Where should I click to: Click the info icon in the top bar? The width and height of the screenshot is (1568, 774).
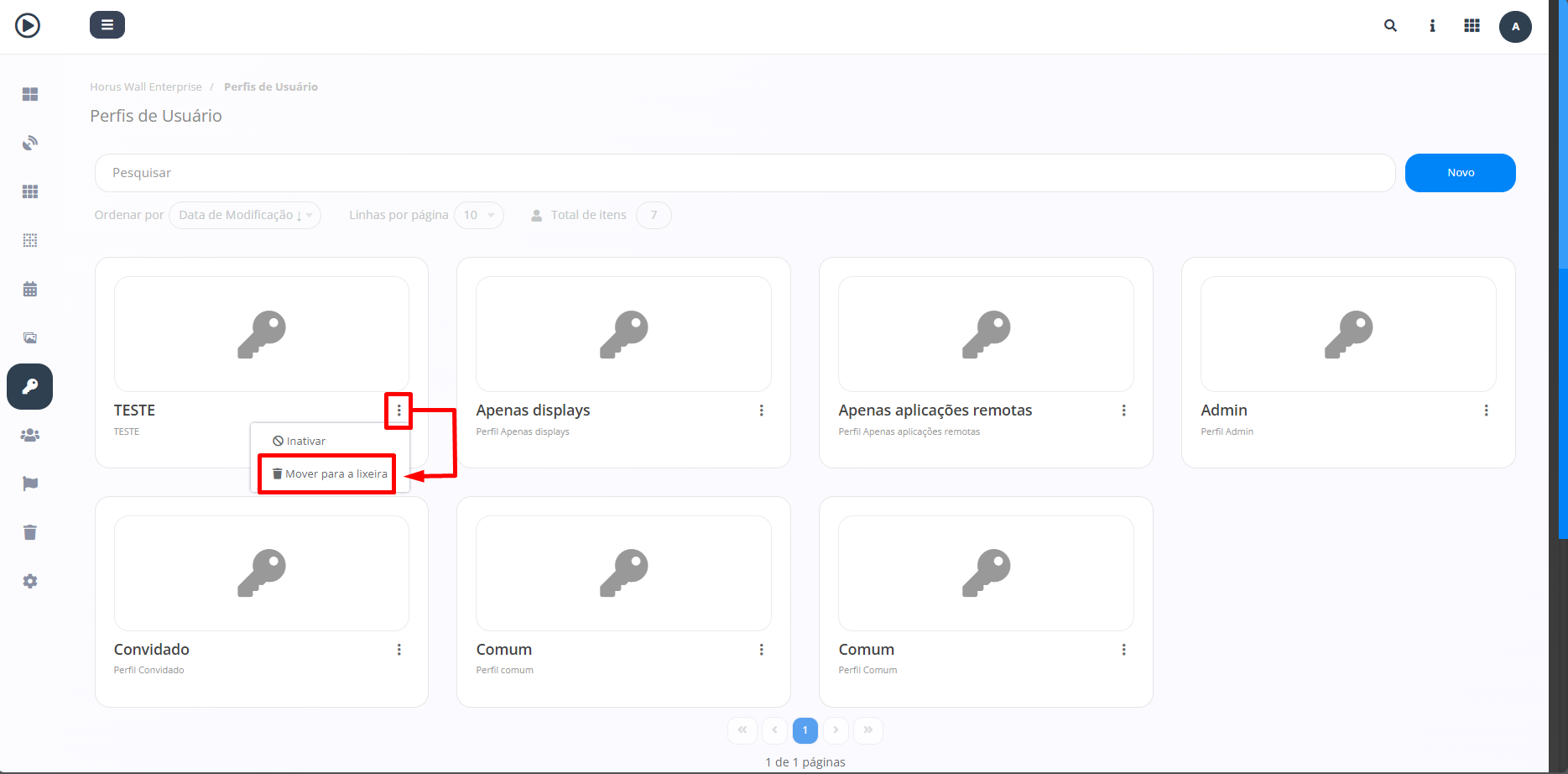tap(1432, 26)
